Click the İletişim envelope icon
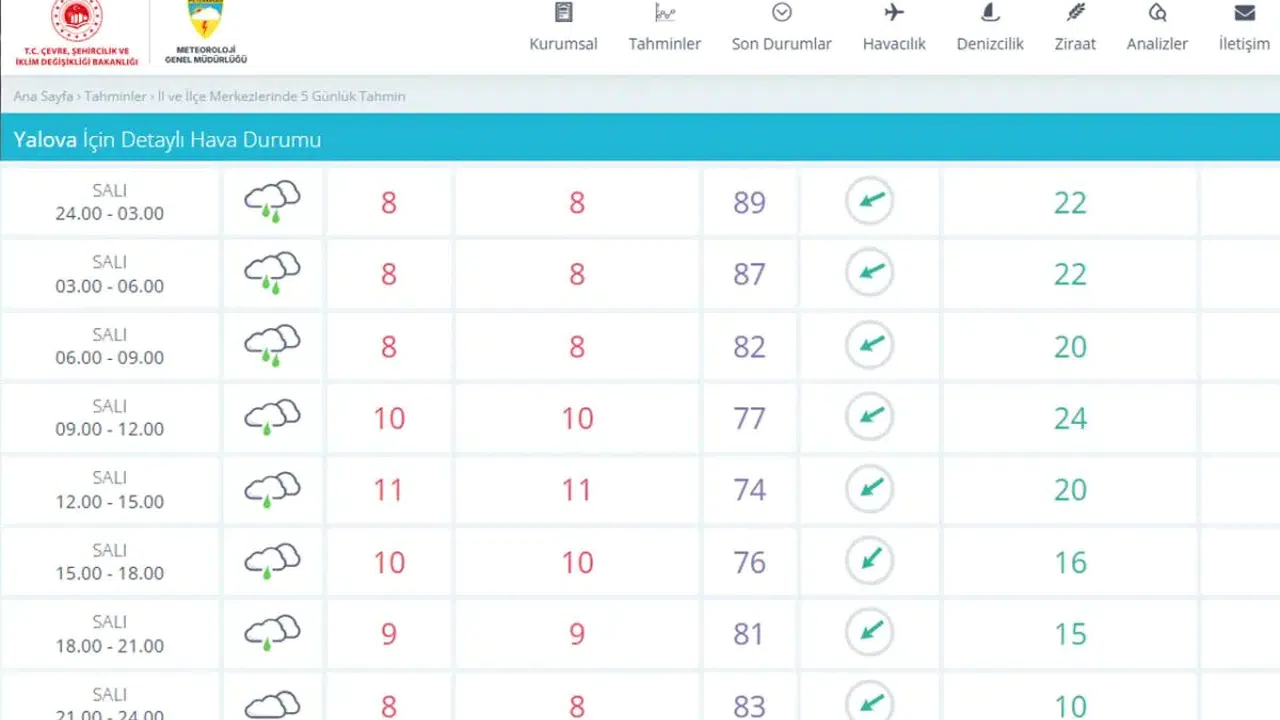 coord(1244,13)
